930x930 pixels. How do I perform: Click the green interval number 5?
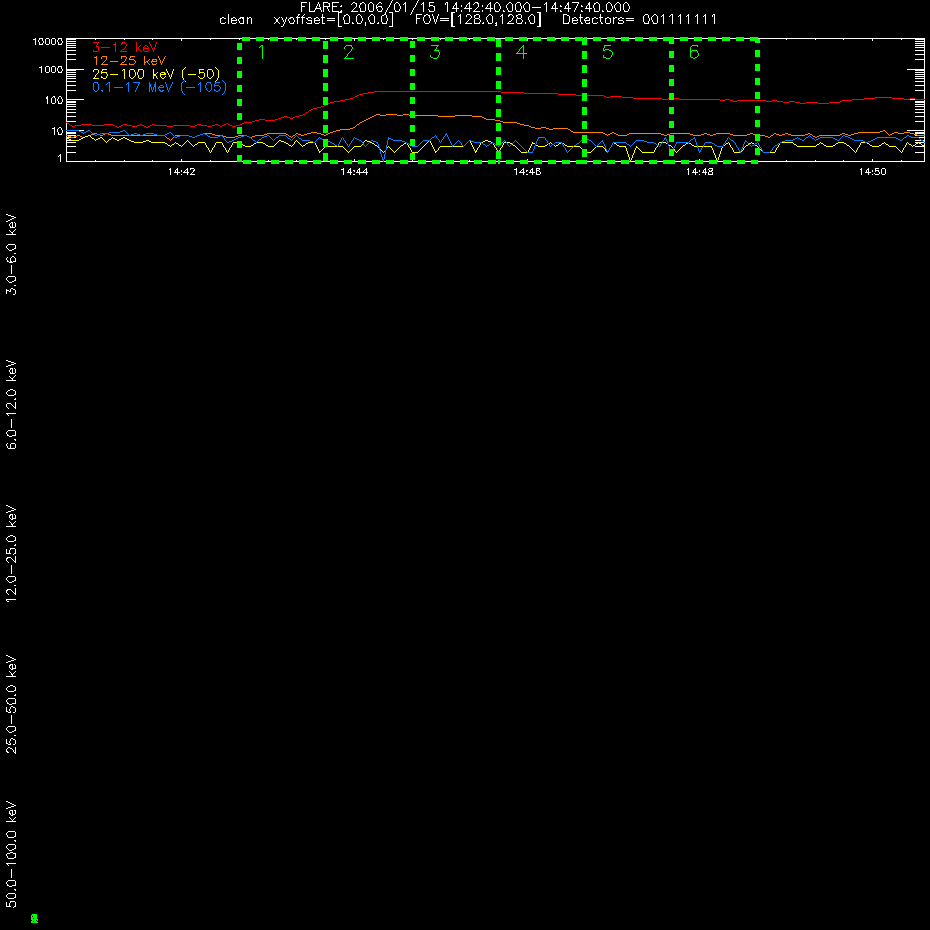coord(607,52)
